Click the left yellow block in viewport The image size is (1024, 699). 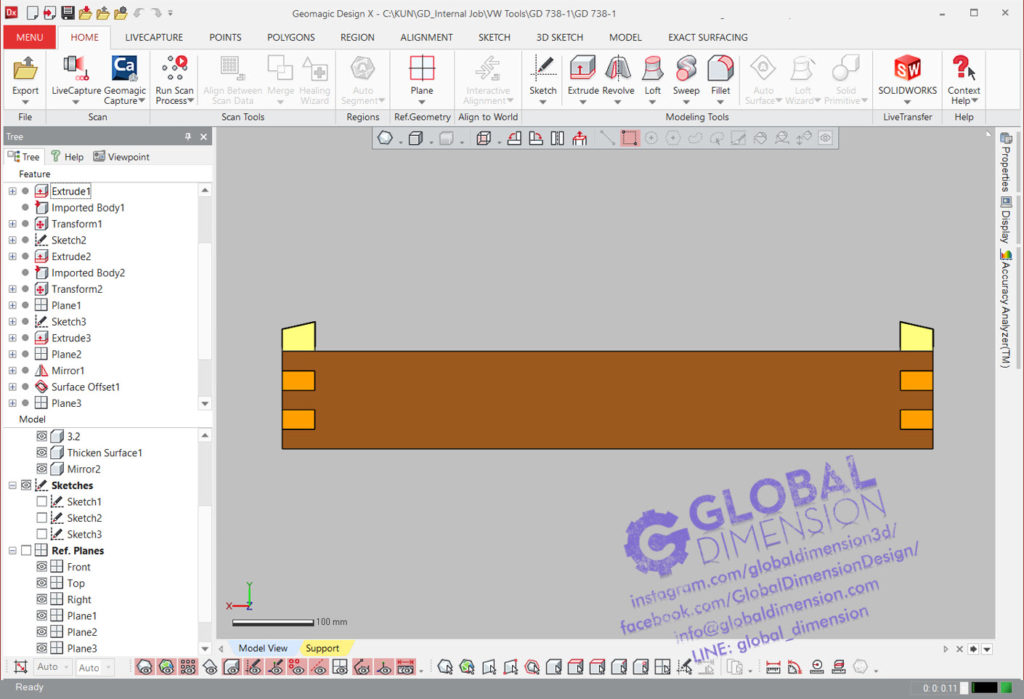click(x=298, y=337)
